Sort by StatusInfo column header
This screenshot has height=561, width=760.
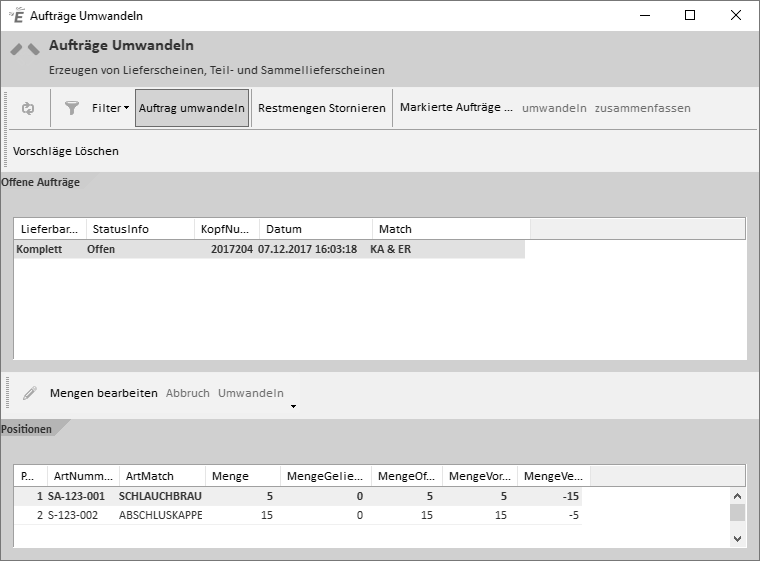pyautogui.click(x=140, y=229)
